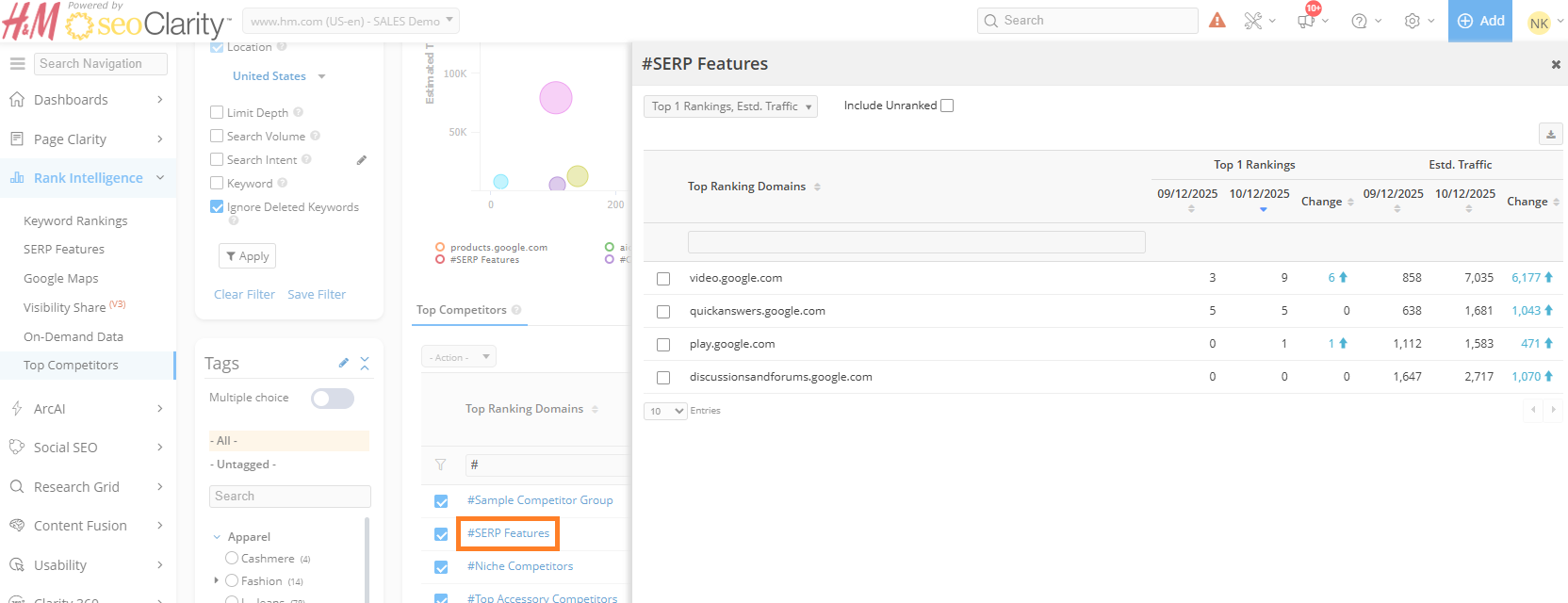Viewport: 1568px width, 603px height.
Task: Click the pink bubble in the chart
Action: [x=556, y=98]
